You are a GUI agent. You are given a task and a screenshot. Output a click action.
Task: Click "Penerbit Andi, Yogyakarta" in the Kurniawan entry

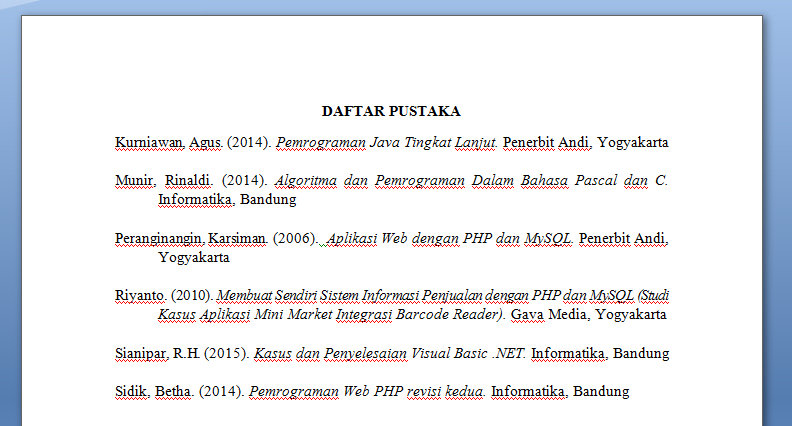point(585,143)
